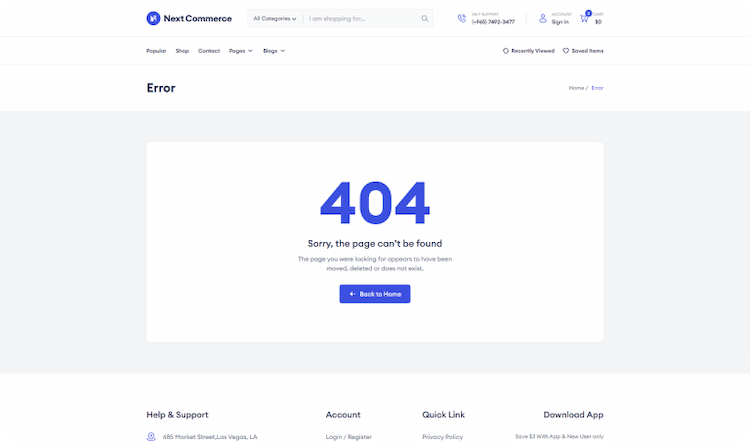Click the Next Commerce logo icon

click(x=153, y=18)
